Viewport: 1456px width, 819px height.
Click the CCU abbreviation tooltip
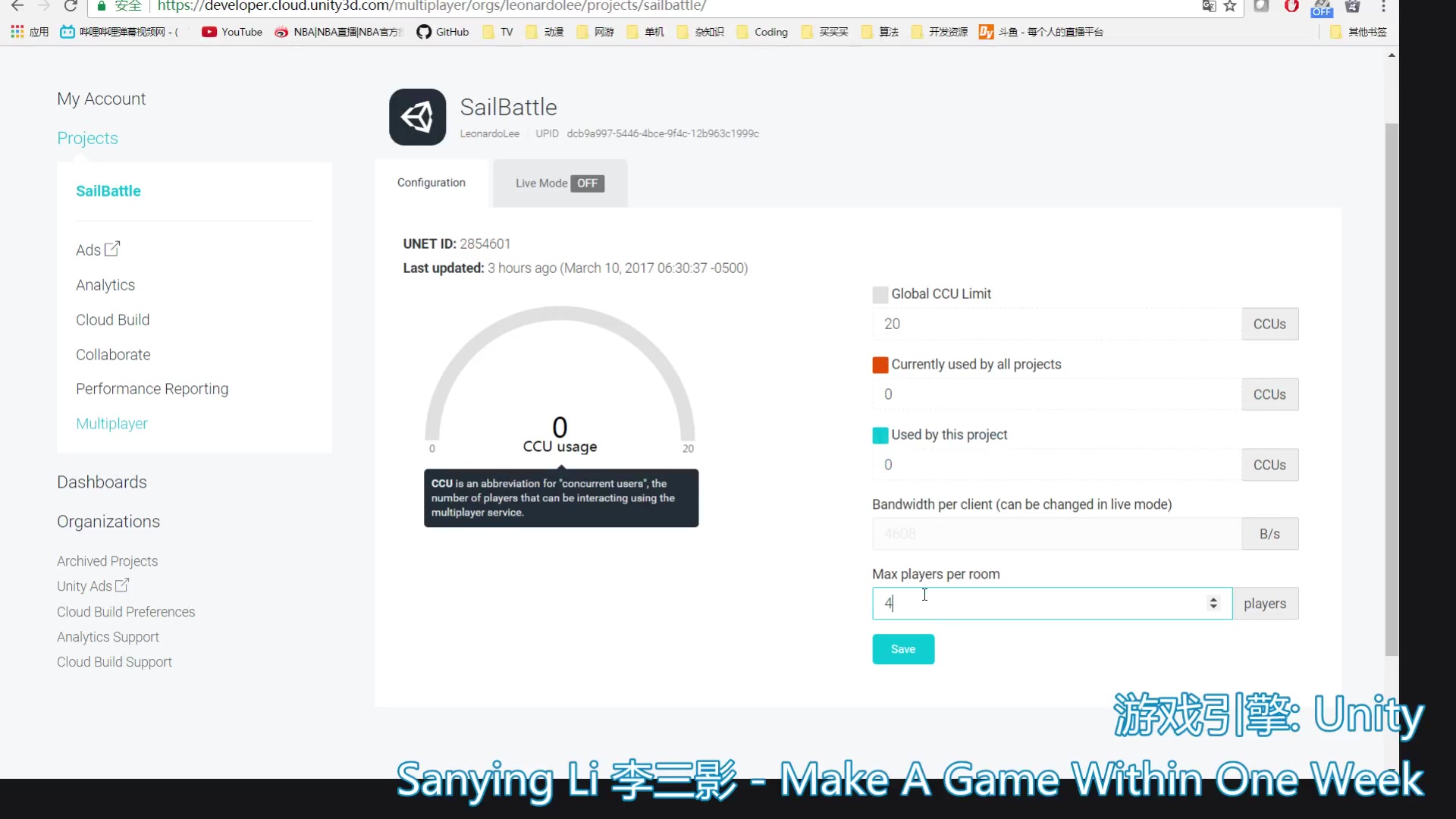560,497
